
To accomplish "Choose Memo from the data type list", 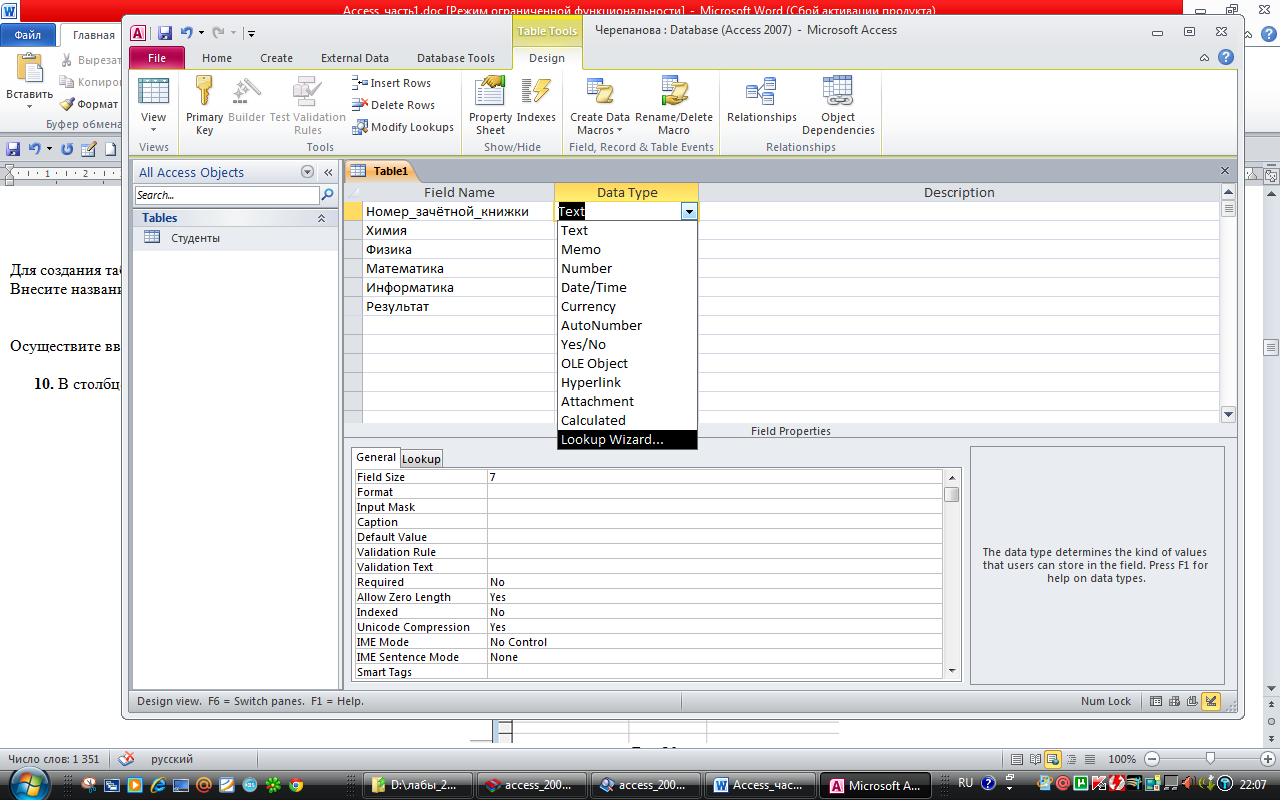I will tap(627, 249).
